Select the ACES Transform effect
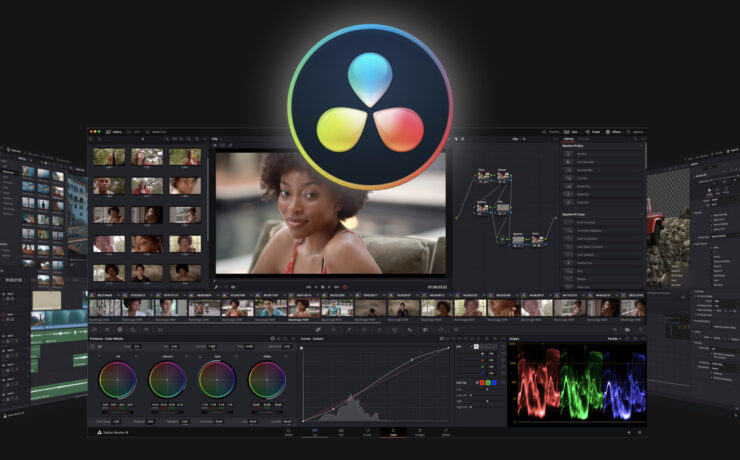The image size is (740, 460). point(602,222)
